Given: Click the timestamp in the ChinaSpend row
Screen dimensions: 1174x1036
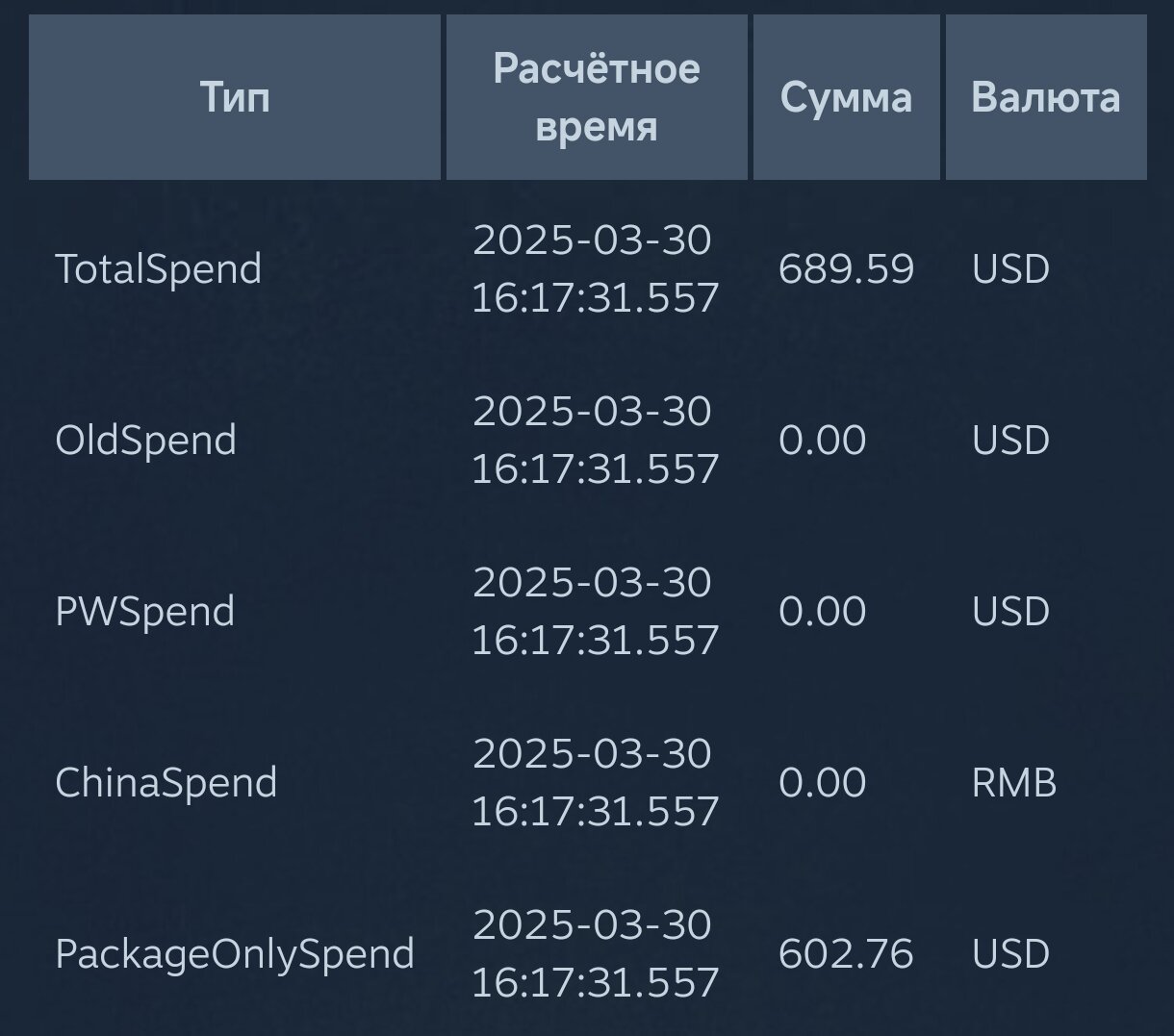Looking at the screenshot, I should pos(595,782).
